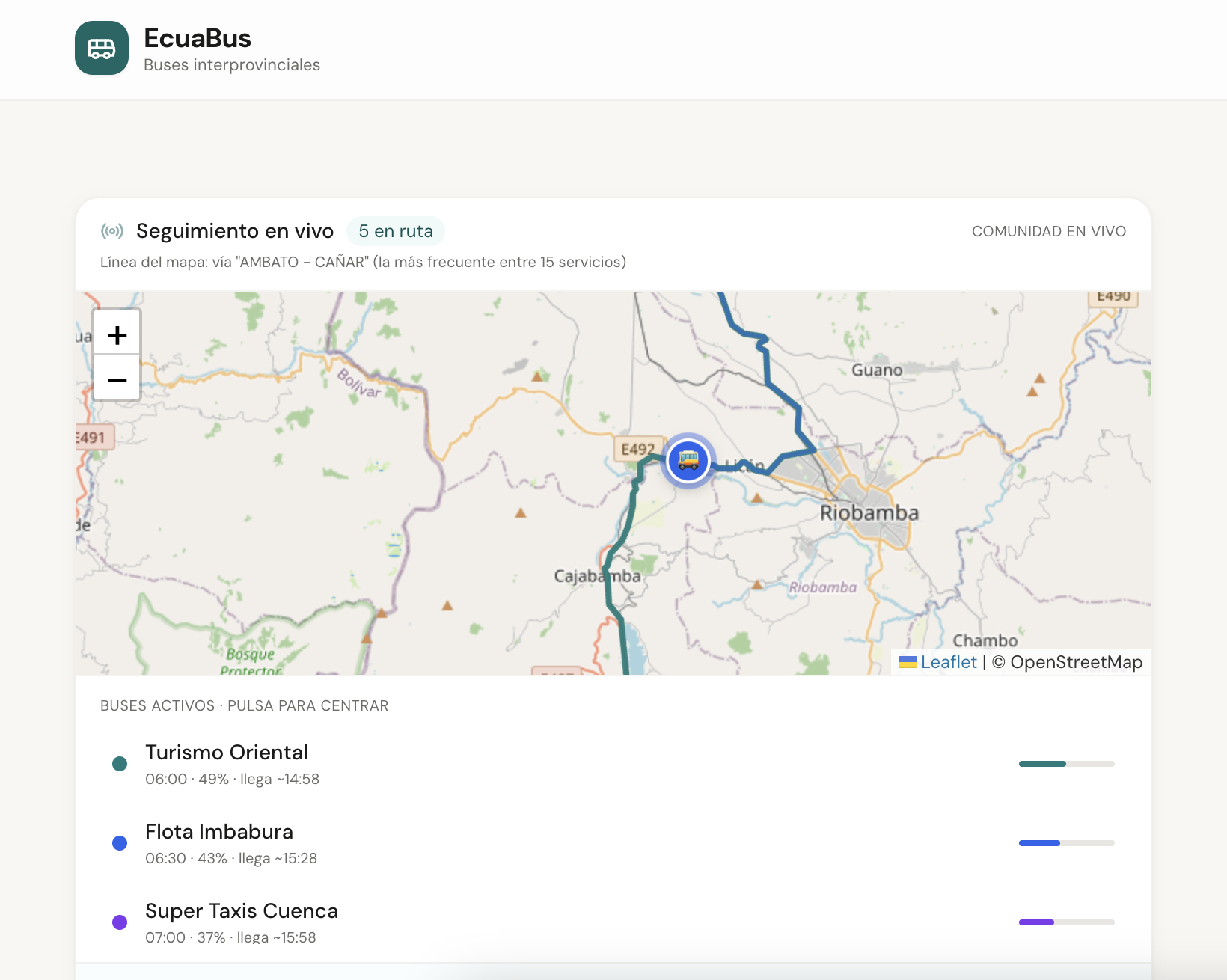
Task: Click the Riobamba city label on map
Action: tap(869, 513)
